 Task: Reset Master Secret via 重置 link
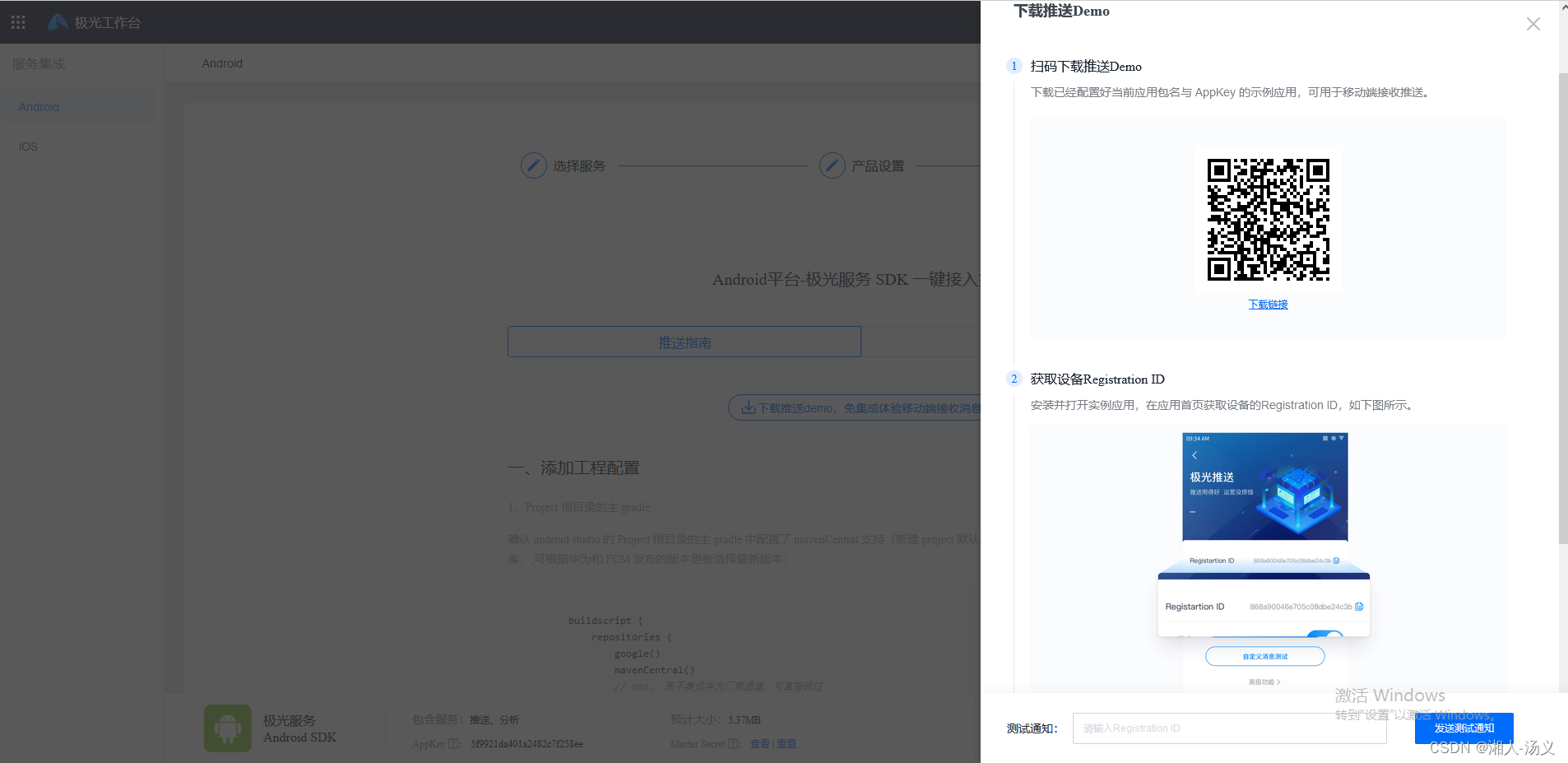click(x=786, y=744)
